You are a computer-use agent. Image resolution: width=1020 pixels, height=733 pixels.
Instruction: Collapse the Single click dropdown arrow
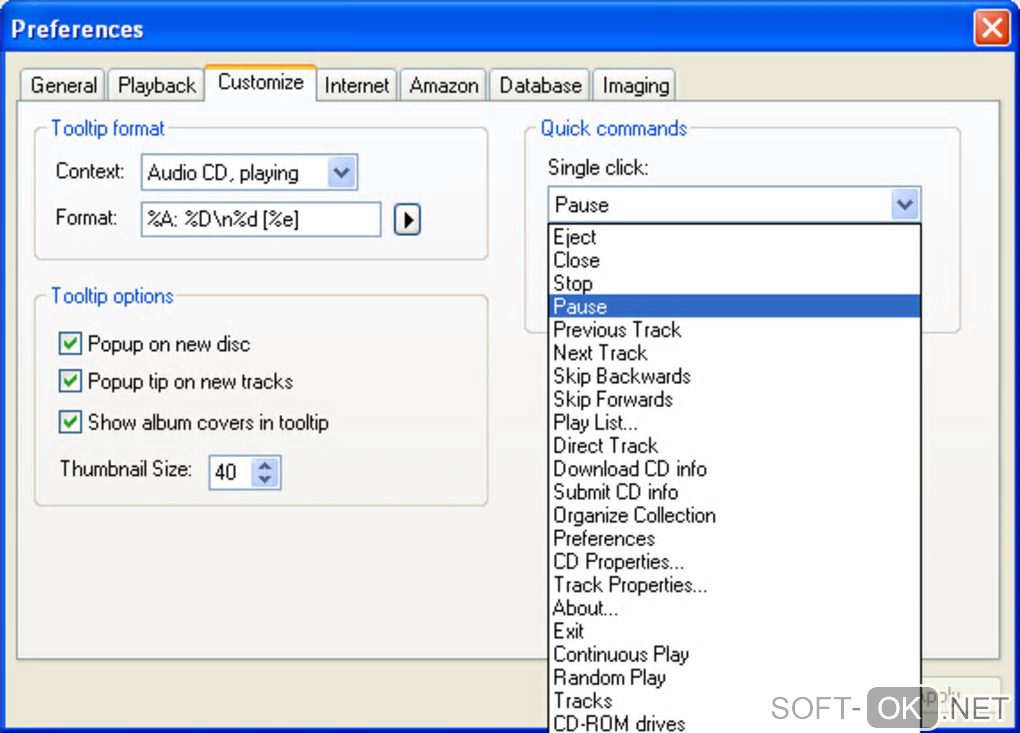click(905, 205)
